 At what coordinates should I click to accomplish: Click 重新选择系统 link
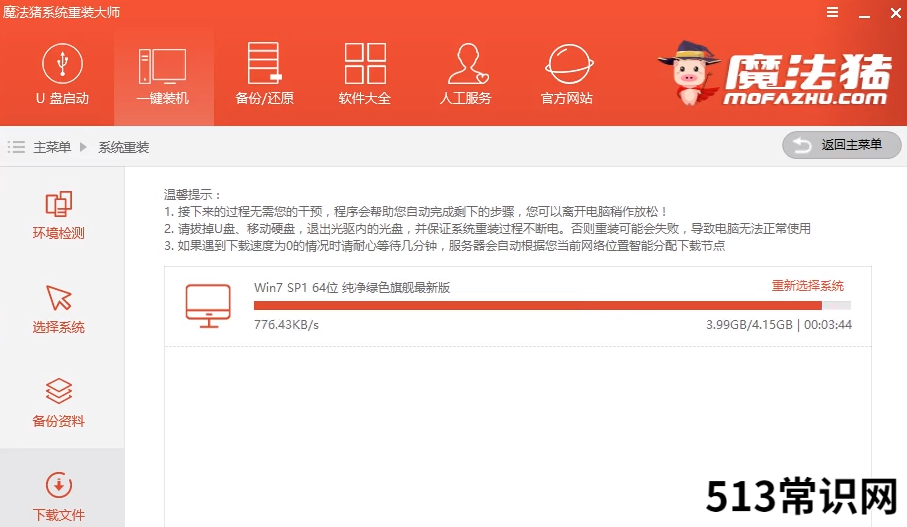pos(808,285)
